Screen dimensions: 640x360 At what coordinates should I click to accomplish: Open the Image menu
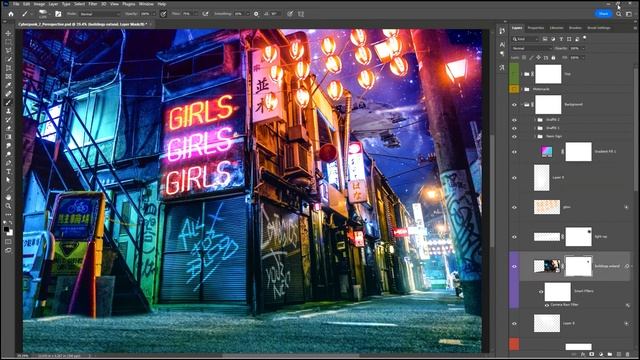[39, 4]
